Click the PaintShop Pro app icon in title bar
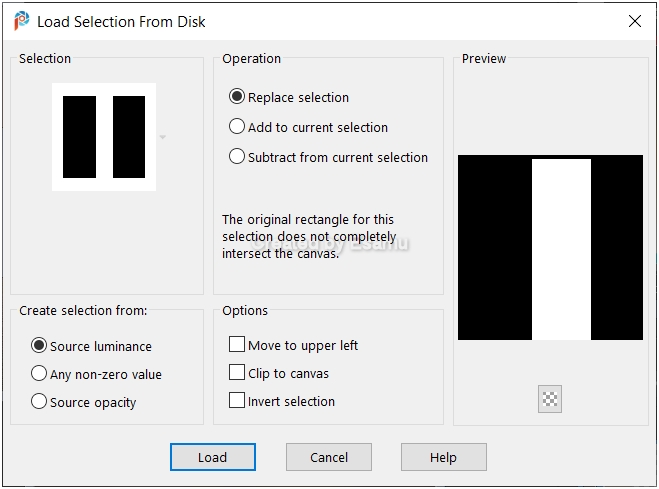 21,21
